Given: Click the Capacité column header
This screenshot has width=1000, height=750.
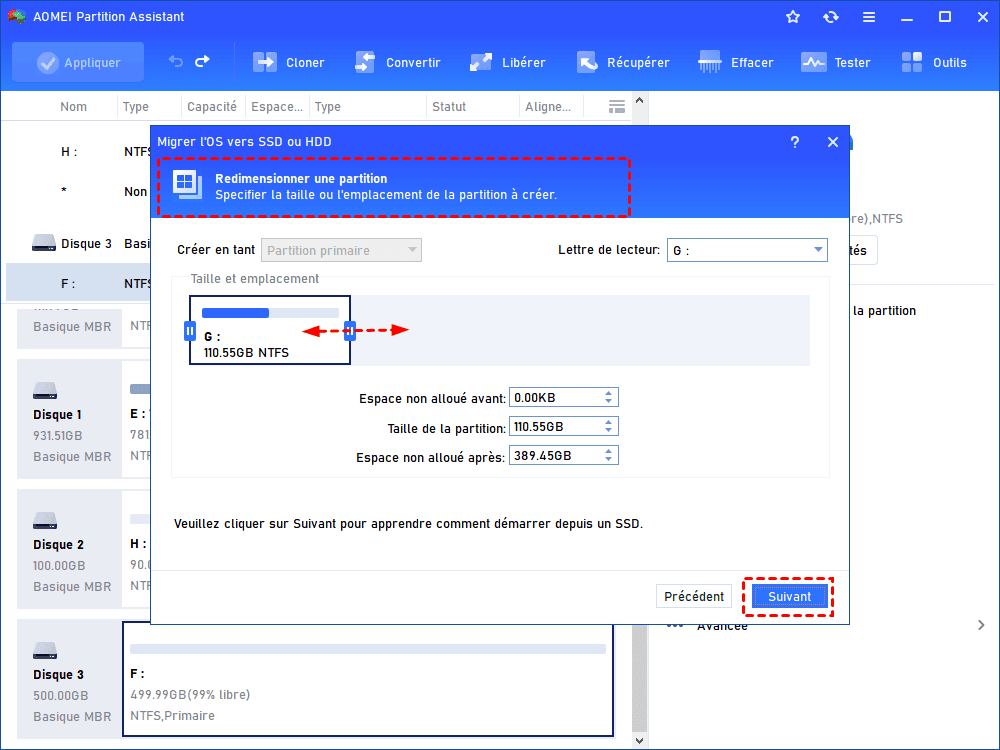Looking at the screenshot, I should 212,107.
